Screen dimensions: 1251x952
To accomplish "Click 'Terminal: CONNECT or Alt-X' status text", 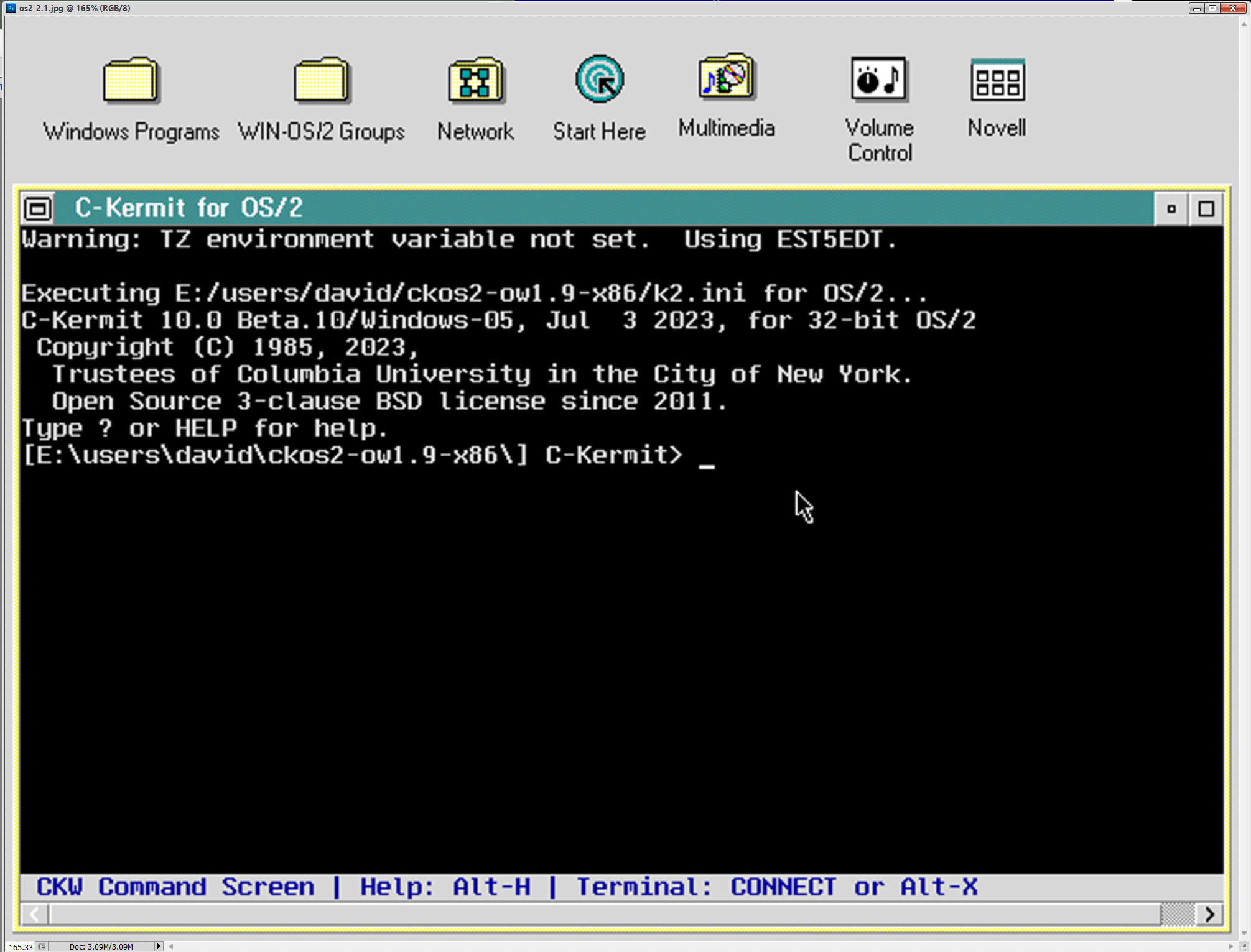I will pos(777,887).
